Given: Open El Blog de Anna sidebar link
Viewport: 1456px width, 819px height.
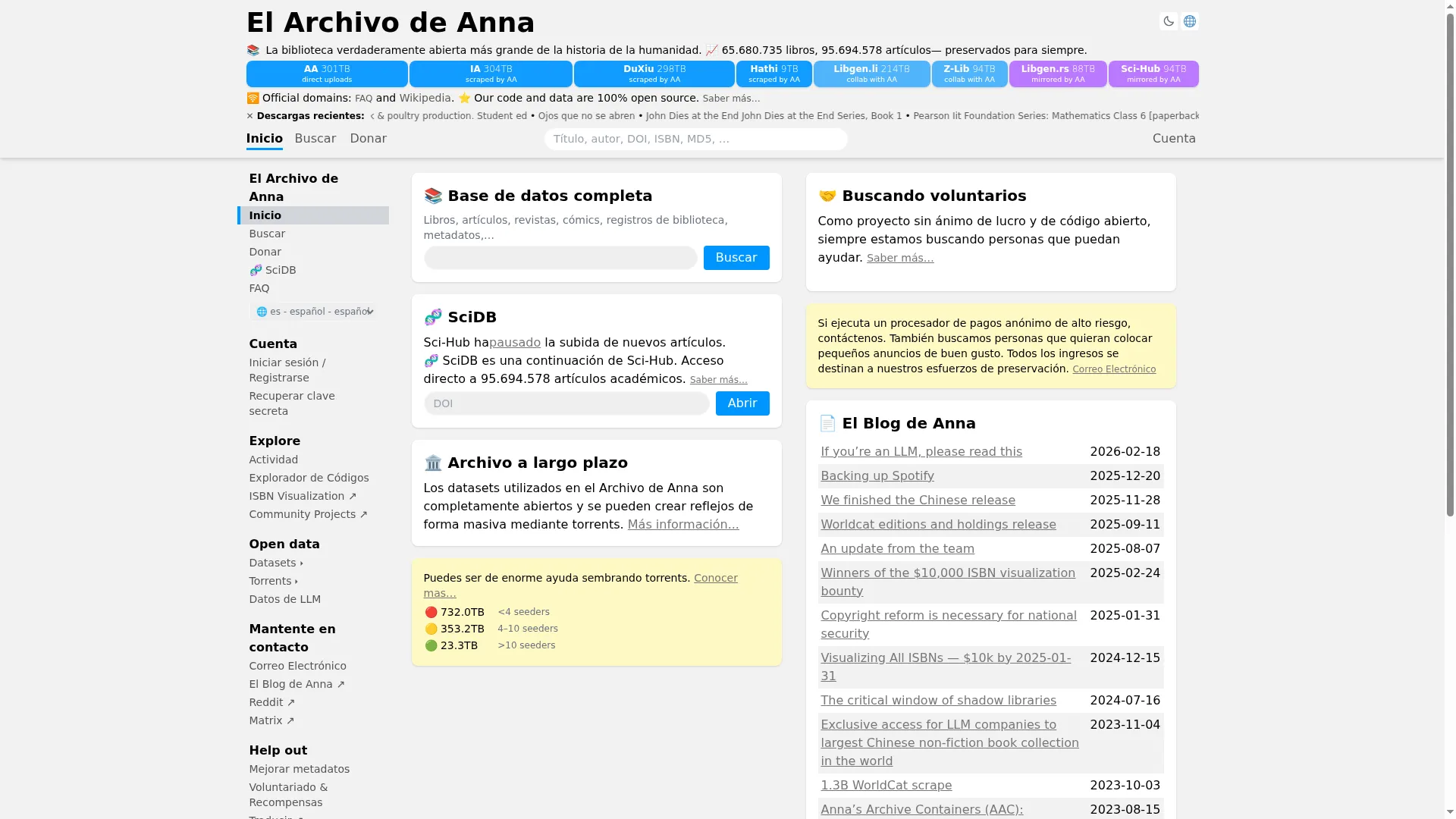Looking at the screenshot, I should (297, 684).
